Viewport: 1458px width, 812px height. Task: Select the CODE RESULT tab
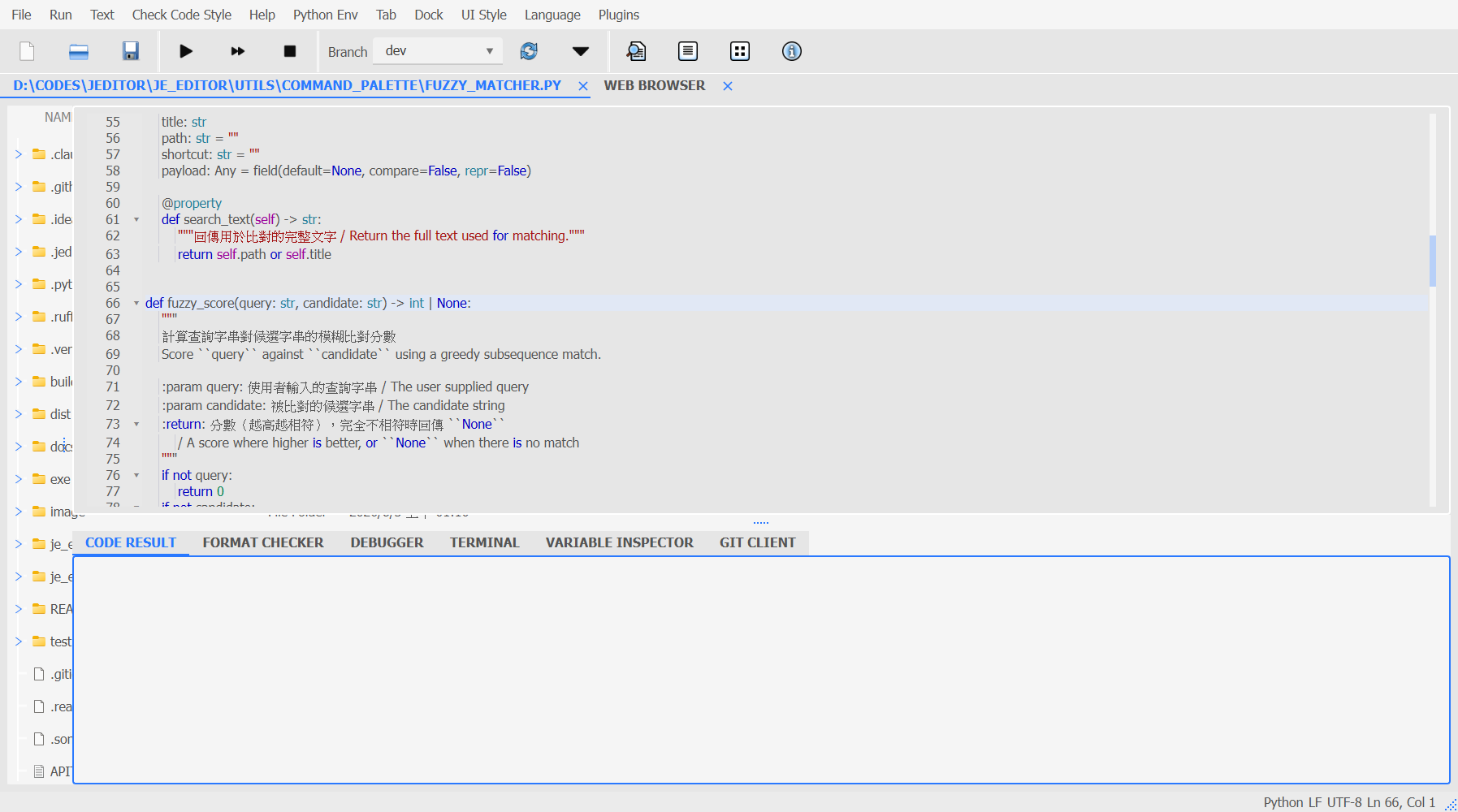coord(131,542)
